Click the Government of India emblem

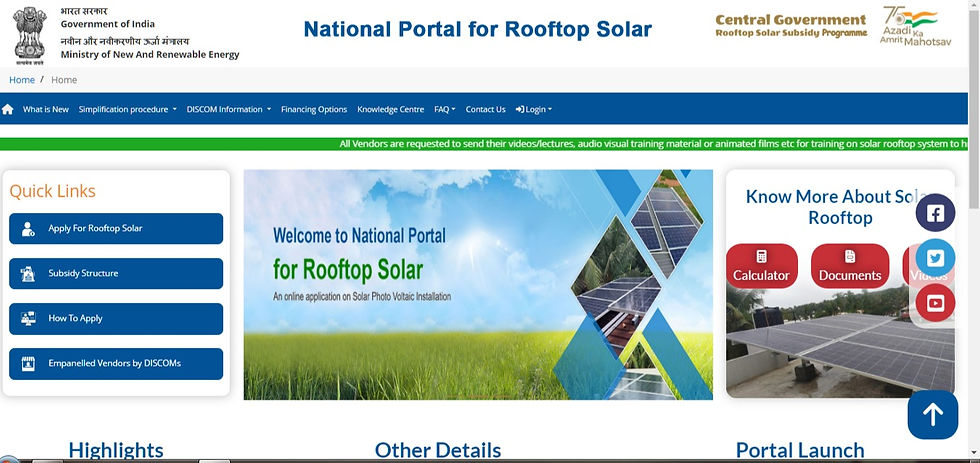click(x=29, y=36)
